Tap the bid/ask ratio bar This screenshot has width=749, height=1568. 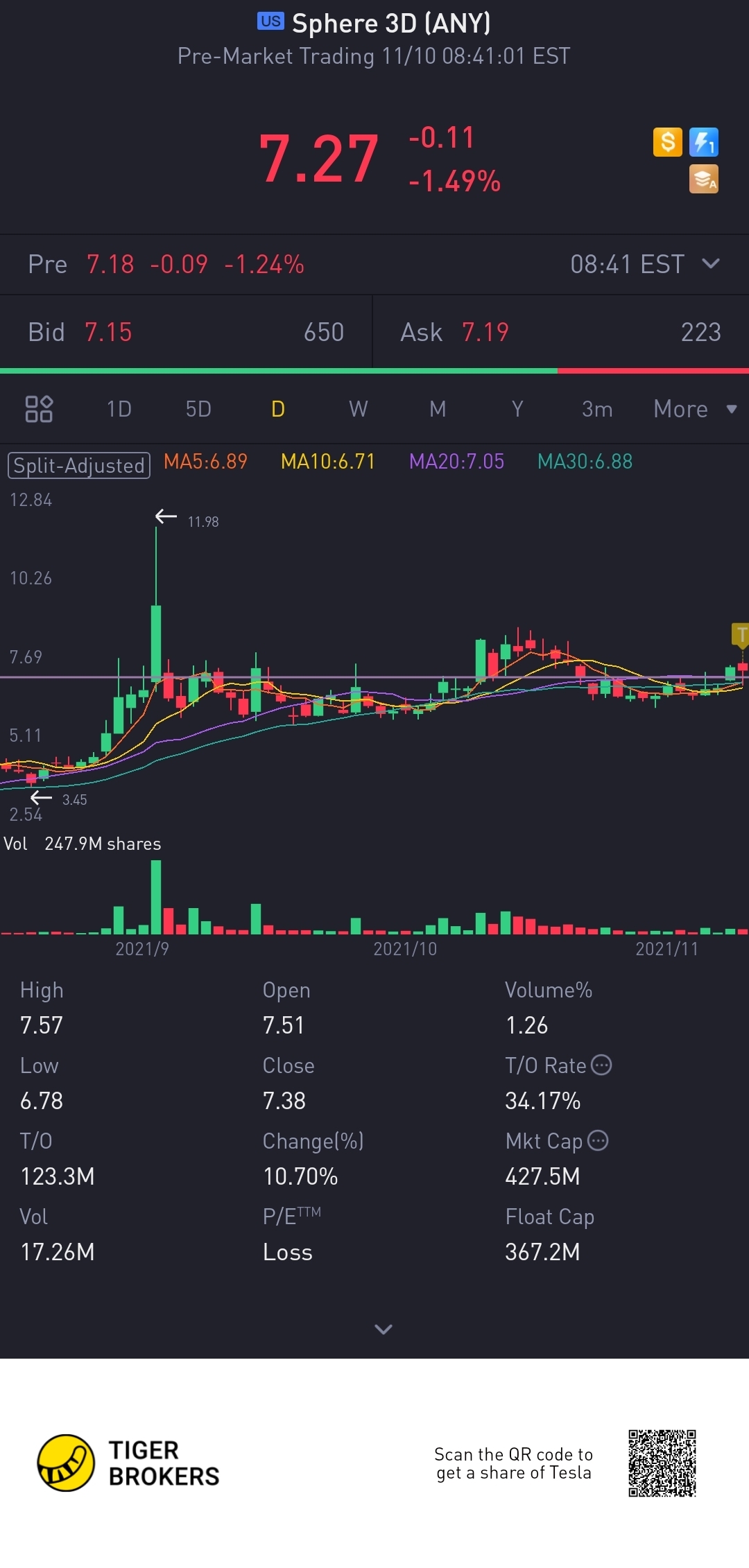point(374,371)
